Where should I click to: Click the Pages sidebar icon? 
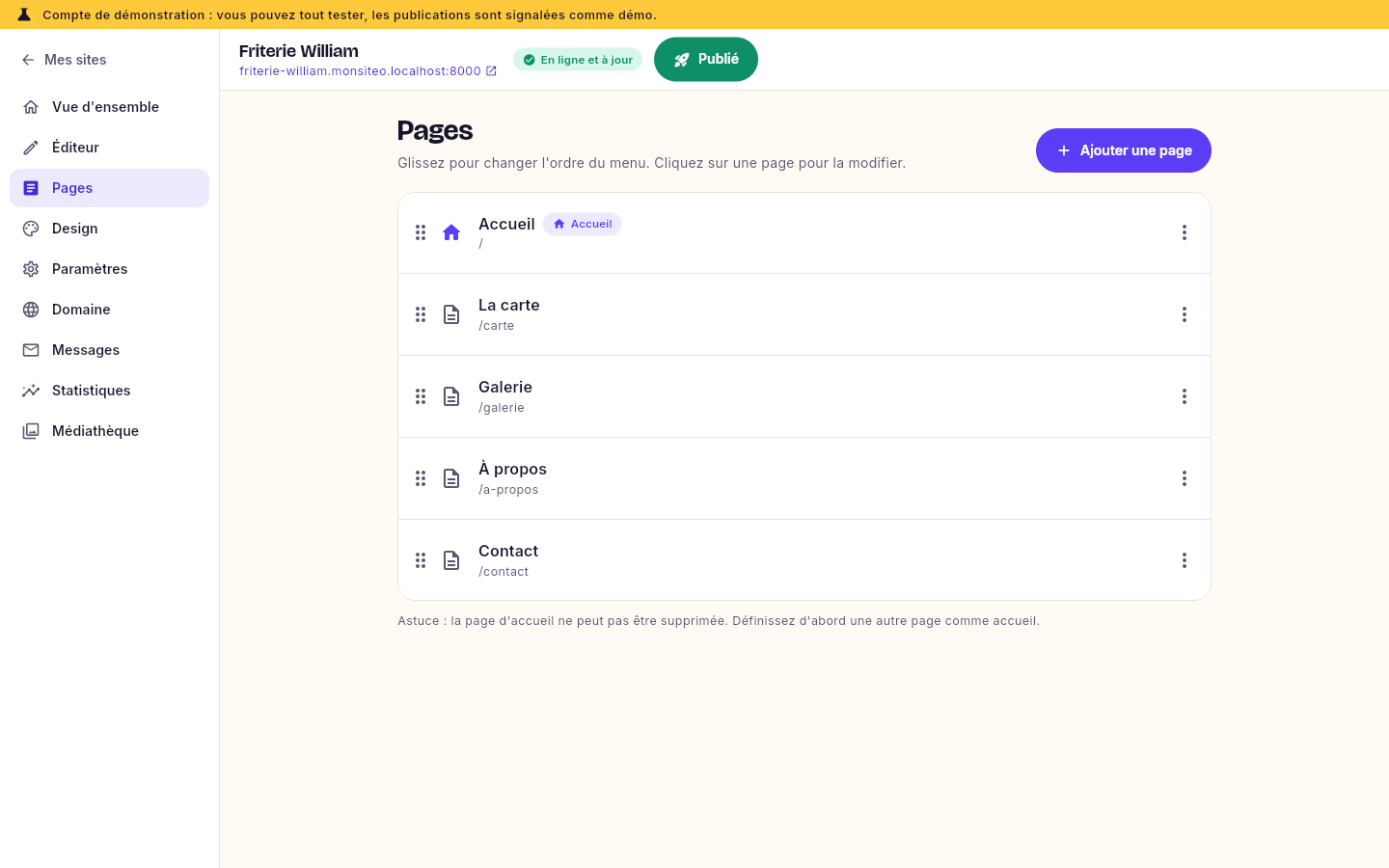point(31,188)
